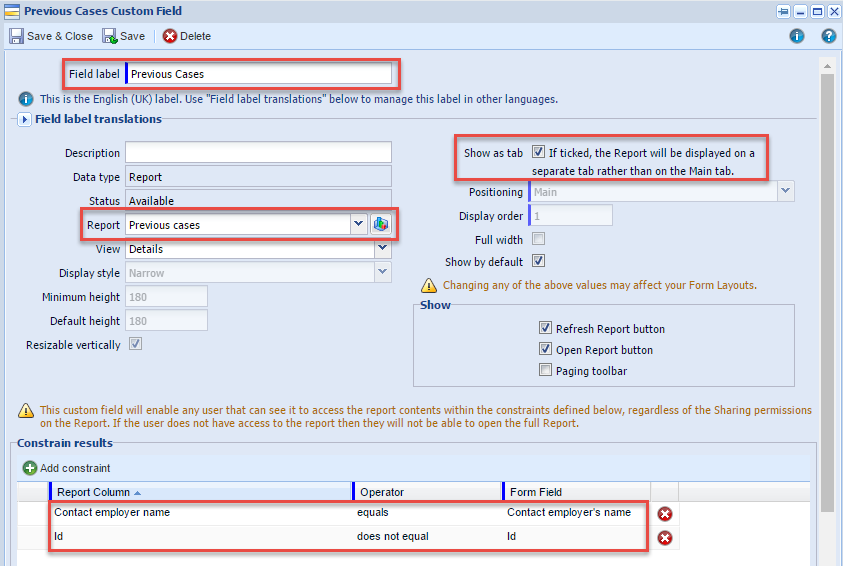The height and width of the screenshot is (566, 843).
Task: Click the Status Available field
Action: pyautogui.click(x=259, y=199)
